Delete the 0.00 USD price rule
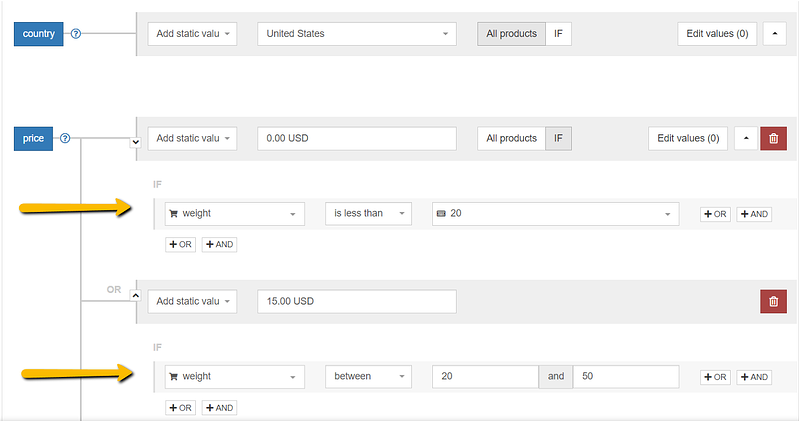Viewport: 799px width, 421px height. tap(773, 139)
